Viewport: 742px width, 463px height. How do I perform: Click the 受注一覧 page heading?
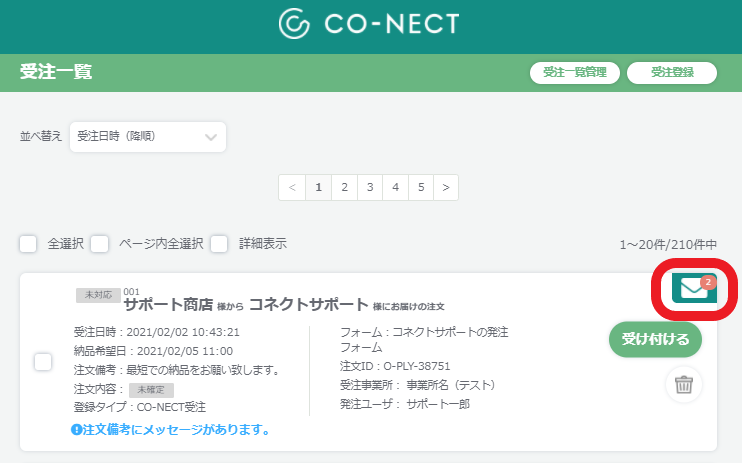tap(56, 72)
